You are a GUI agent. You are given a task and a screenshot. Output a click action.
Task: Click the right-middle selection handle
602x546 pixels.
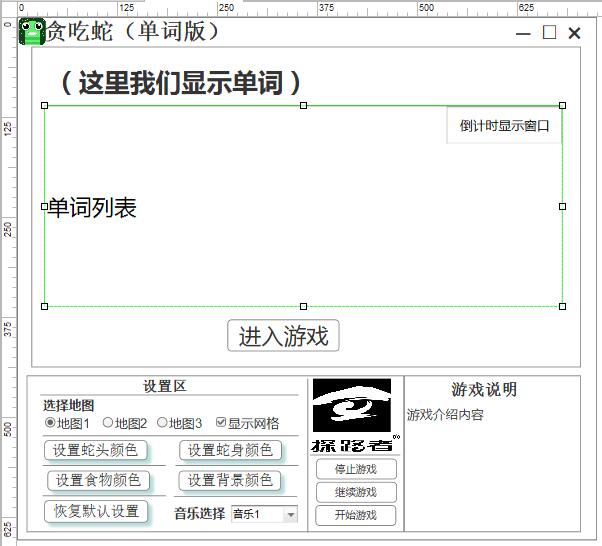point(562,207)
